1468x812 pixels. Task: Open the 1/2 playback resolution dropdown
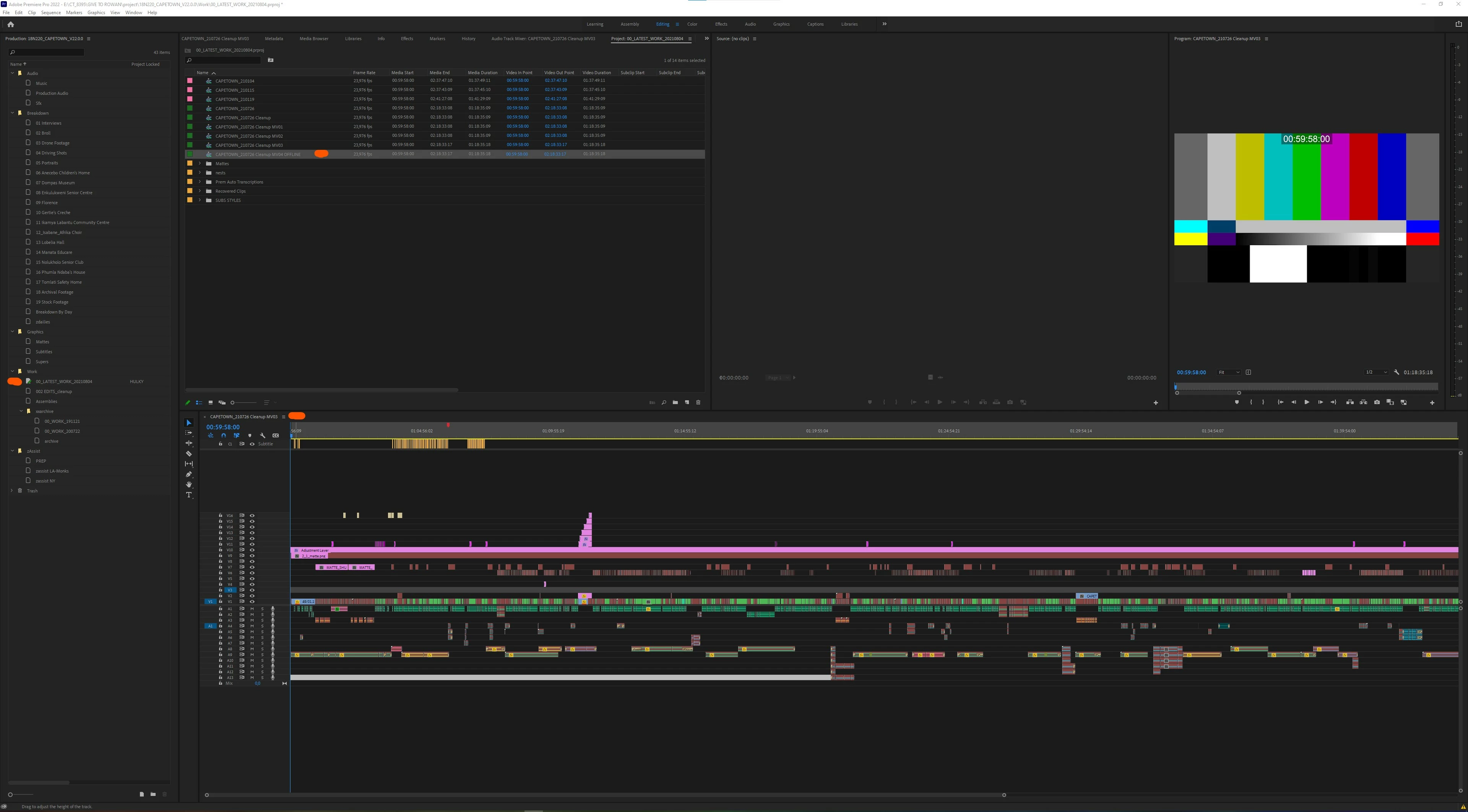(x=1376, y=372)
